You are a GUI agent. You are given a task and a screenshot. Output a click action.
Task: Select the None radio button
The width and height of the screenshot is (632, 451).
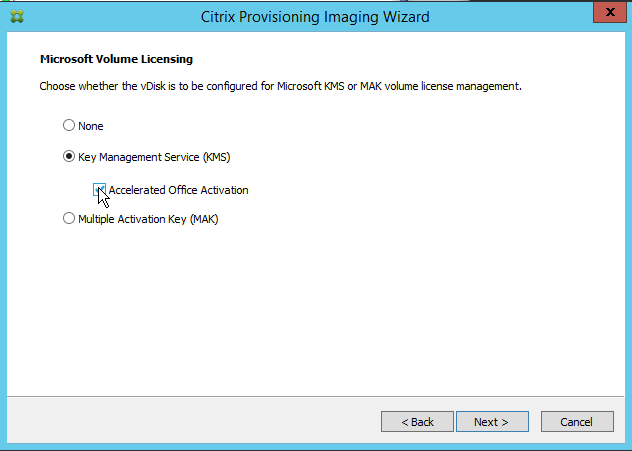click(68, 126)
